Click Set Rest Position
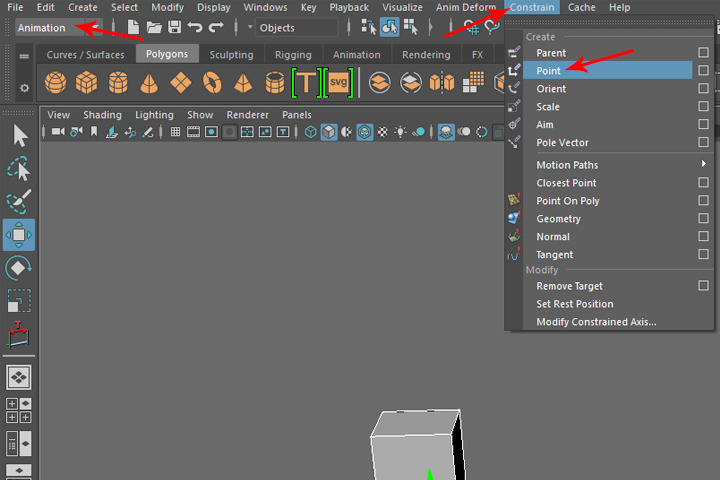The image size is (720, 480). coord(575,304)
